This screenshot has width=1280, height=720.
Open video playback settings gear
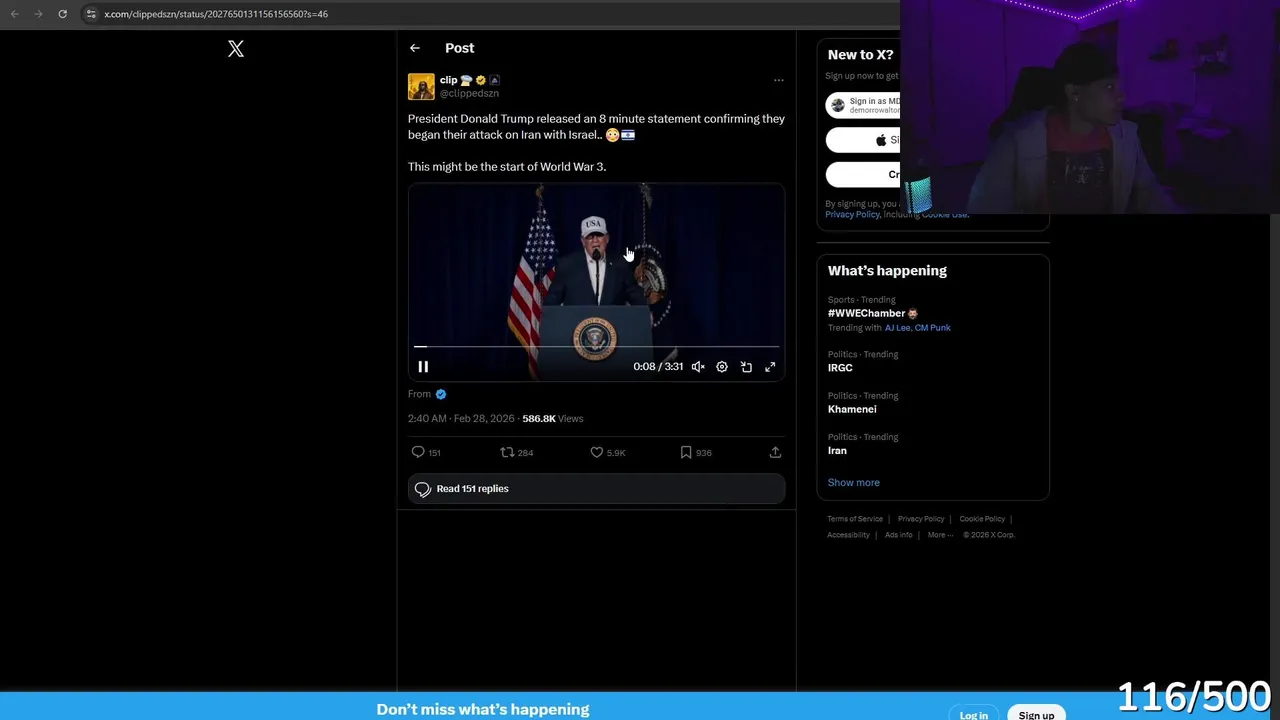pyautogui.click(x=722, y=367)
